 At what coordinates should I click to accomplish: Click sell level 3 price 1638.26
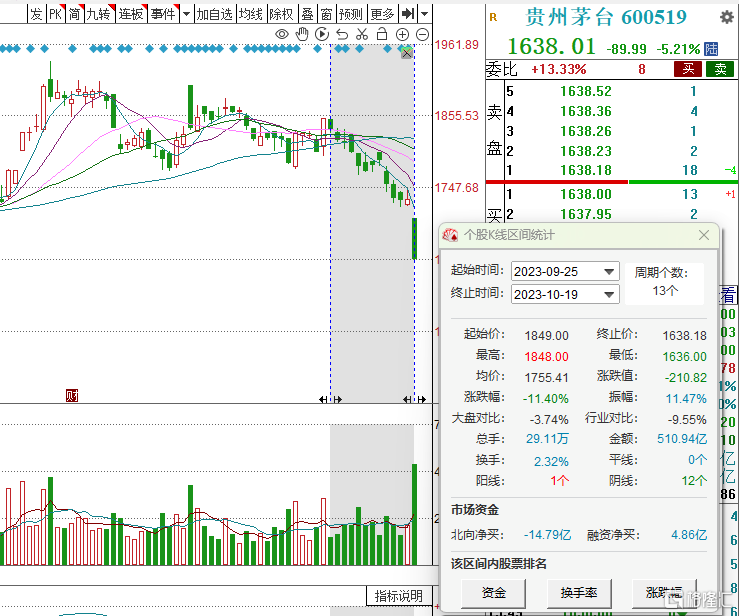586,131
